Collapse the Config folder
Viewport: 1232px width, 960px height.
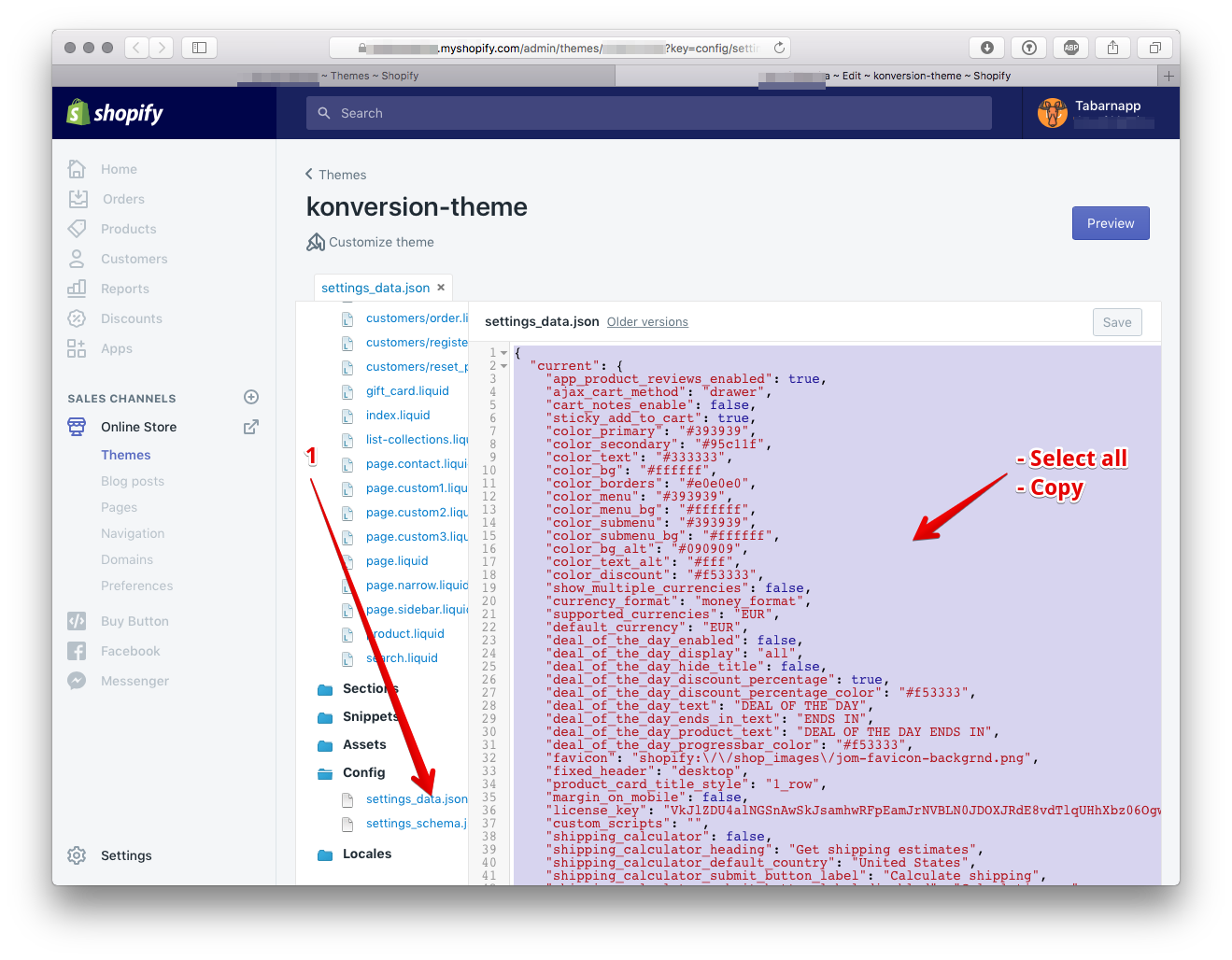pyautogui.click(x=325, y=773)
